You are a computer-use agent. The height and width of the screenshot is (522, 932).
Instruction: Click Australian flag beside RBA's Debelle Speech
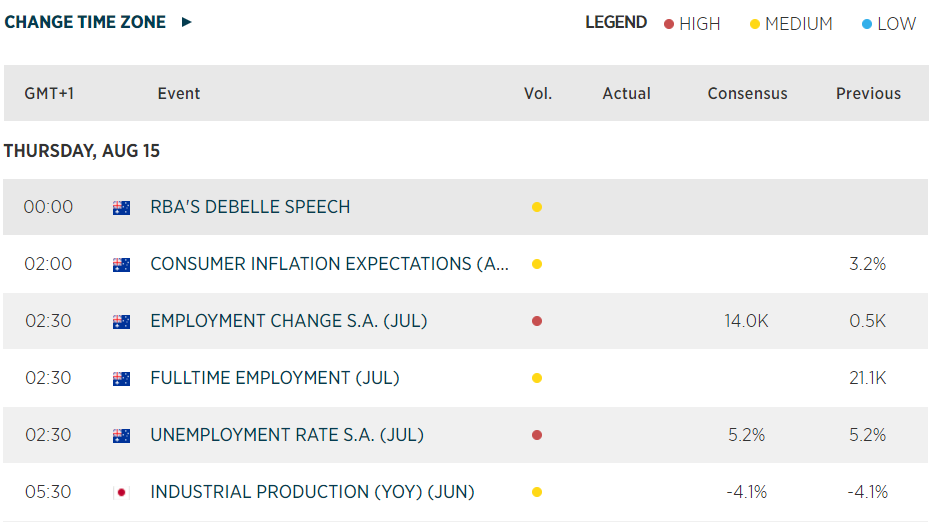pos(122,208)
